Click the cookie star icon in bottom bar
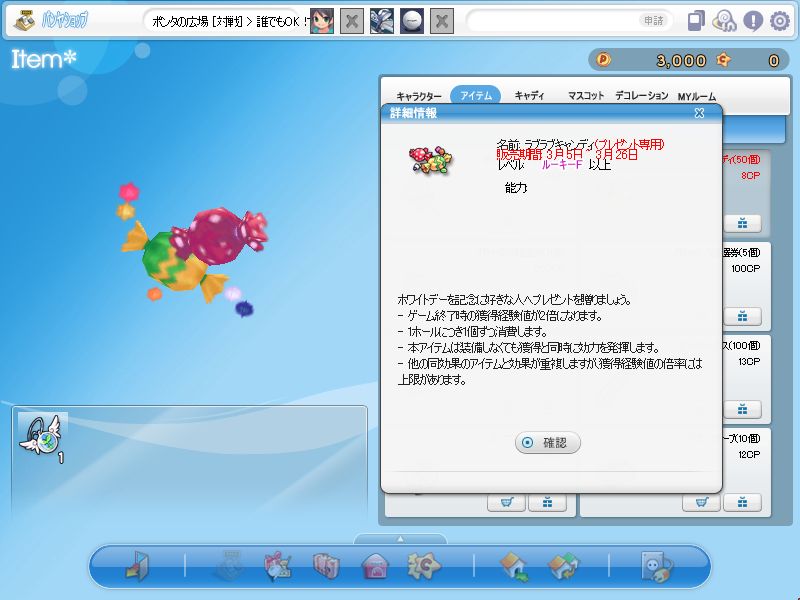 (x=424, y=566)
